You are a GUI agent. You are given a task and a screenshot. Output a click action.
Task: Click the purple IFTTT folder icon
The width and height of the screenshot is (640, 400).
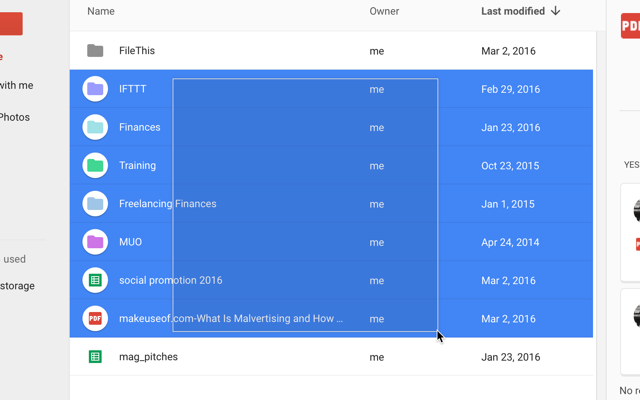(x=95, y=89)
